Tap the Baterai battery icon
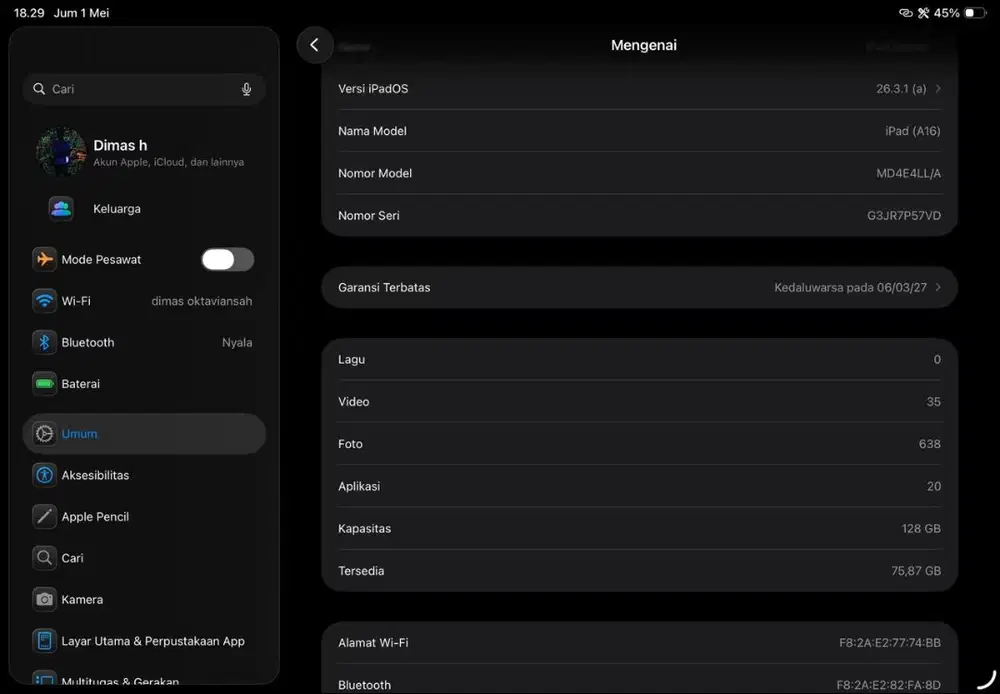Screen dimensions: 1000x694 [45, 384]
